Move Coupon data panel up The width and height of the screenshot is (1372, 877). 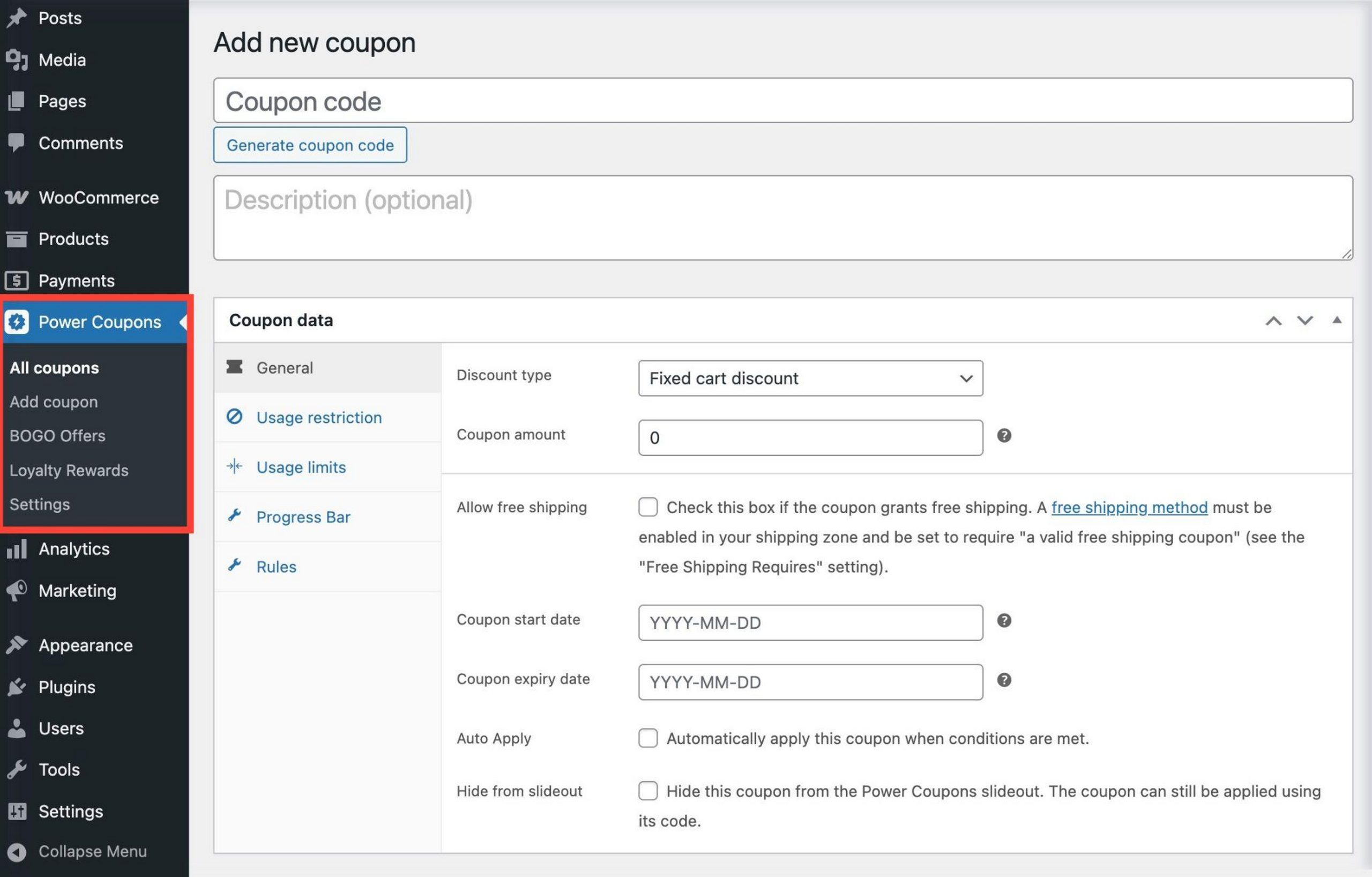tap(1273, 321)
